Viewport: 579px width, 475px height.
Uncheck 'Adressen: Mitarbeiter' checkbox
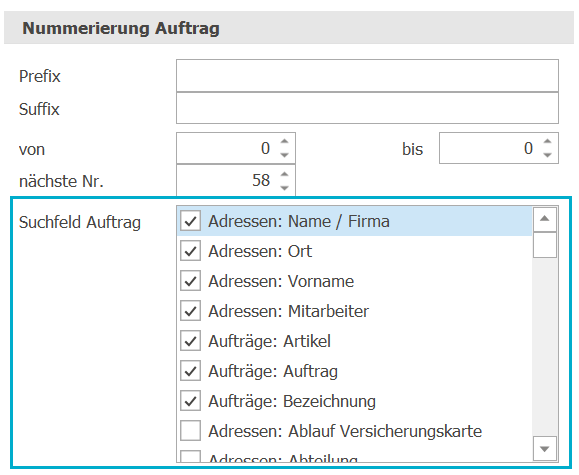(191, 311)
